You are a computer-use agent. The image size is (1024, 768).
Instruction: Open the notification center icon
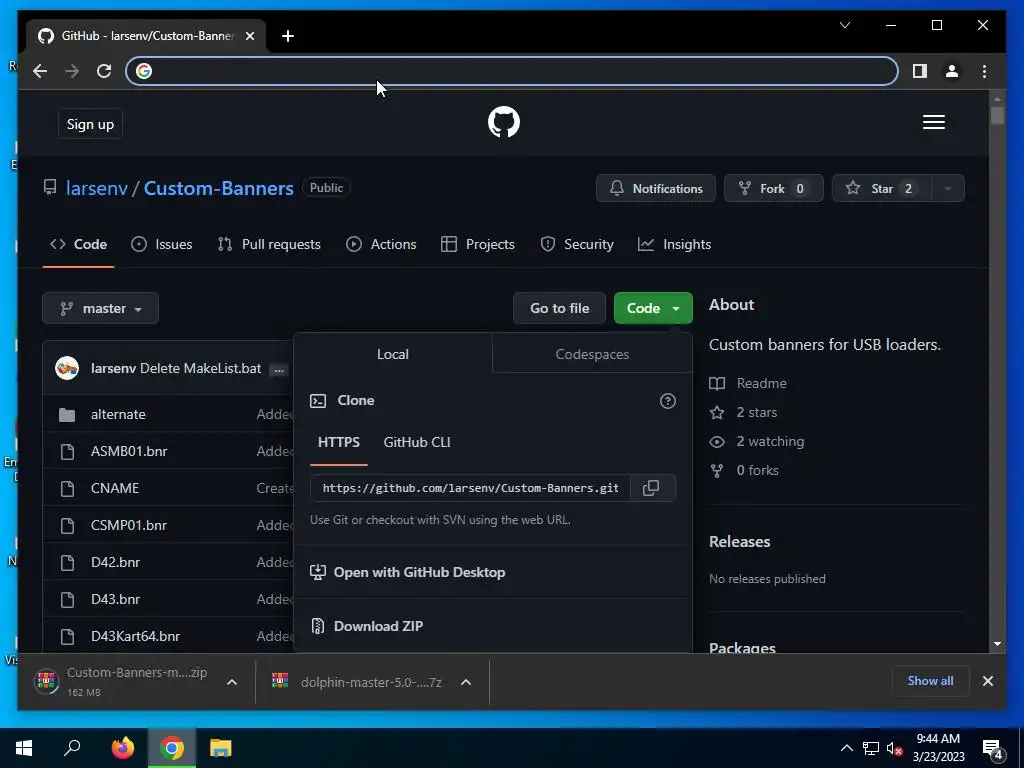(x=993, y=749)
